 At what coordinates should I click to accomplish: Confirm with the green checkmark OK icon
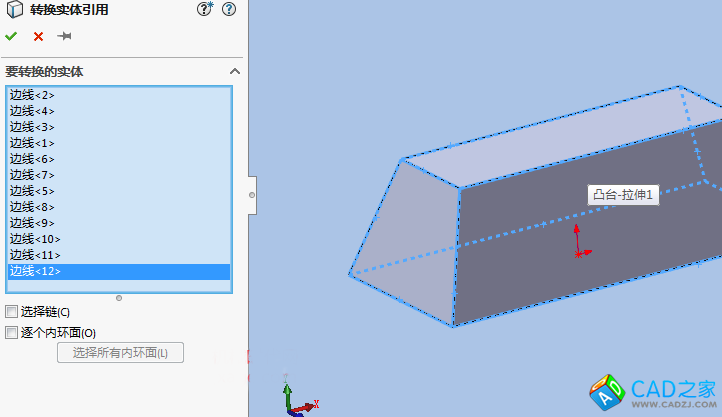(11, 36)
